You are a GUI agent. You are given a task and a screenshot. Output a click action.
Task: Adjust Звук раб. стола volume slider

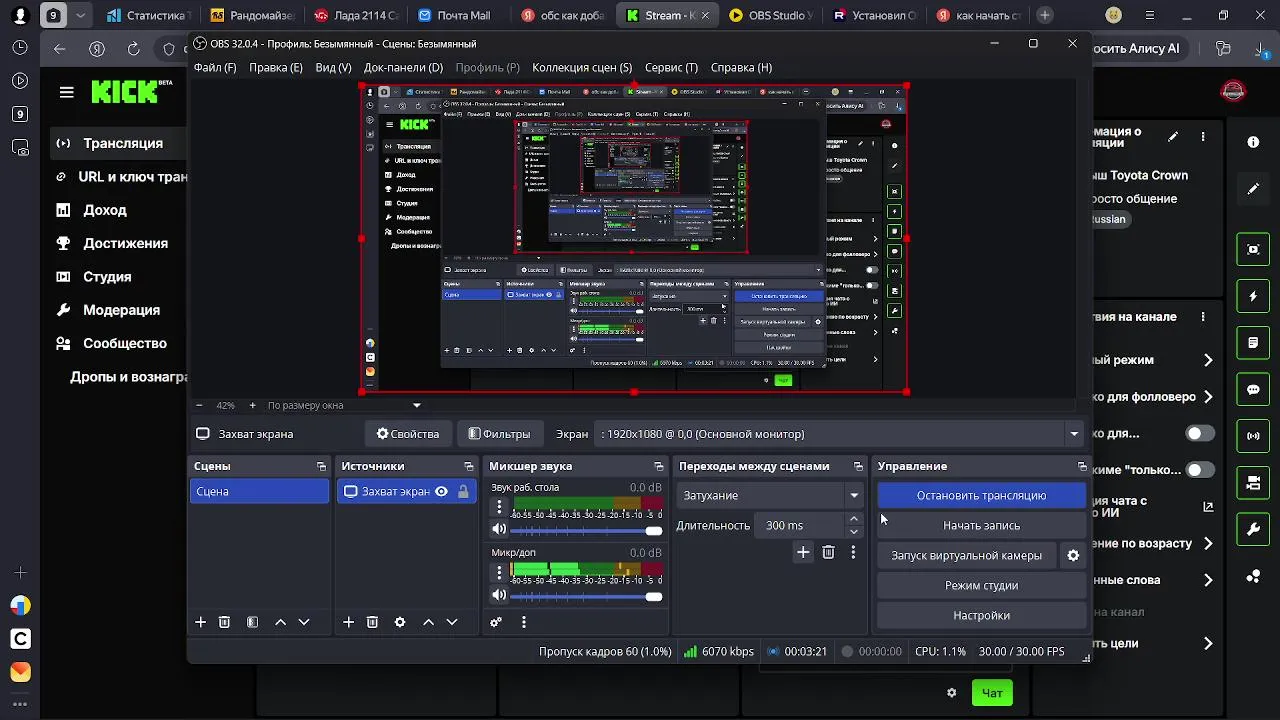click(587, 530)
